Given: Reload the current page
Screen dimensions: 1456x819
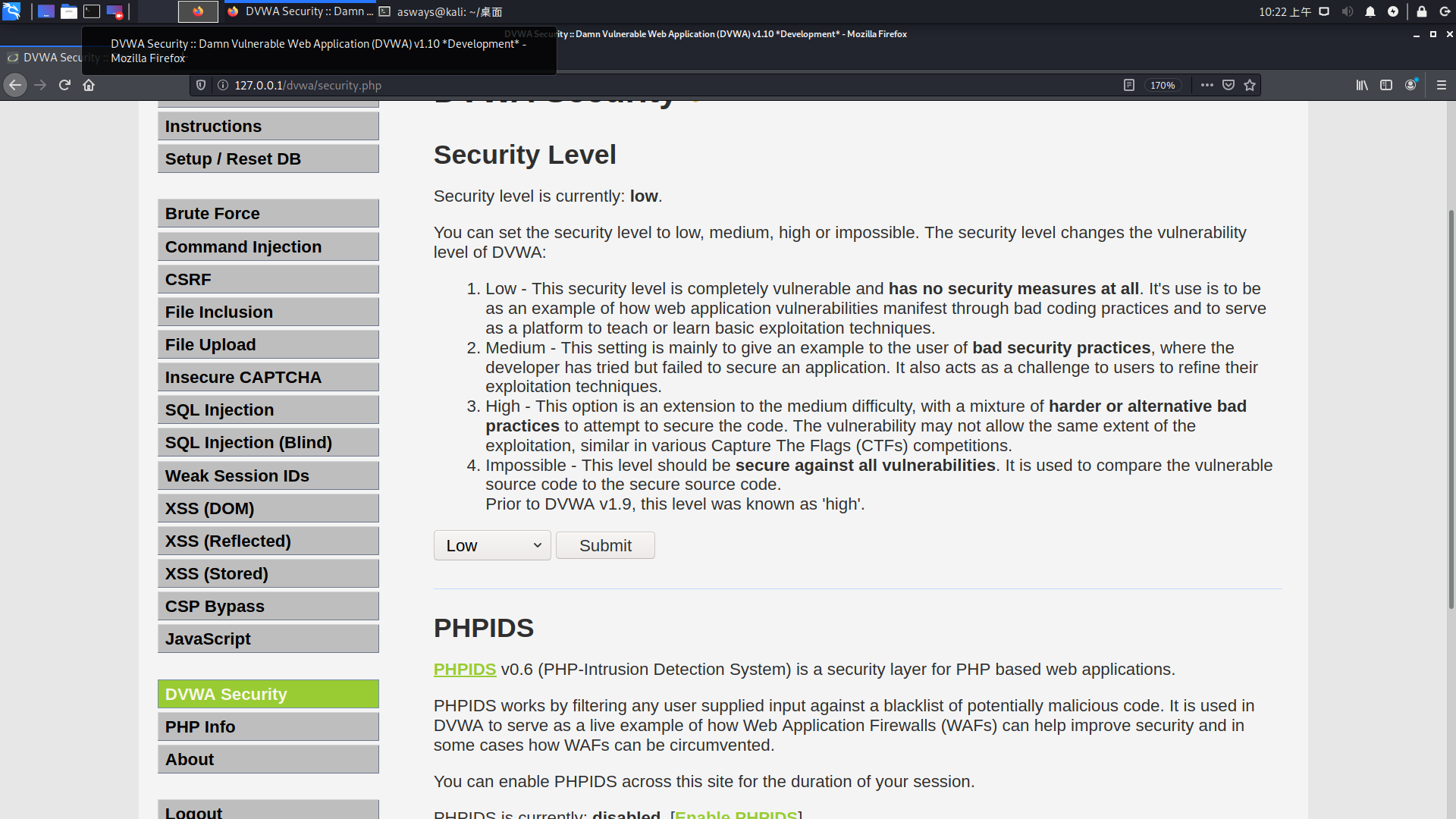Looking at the screenshot, I should click(x=64, y=85).
